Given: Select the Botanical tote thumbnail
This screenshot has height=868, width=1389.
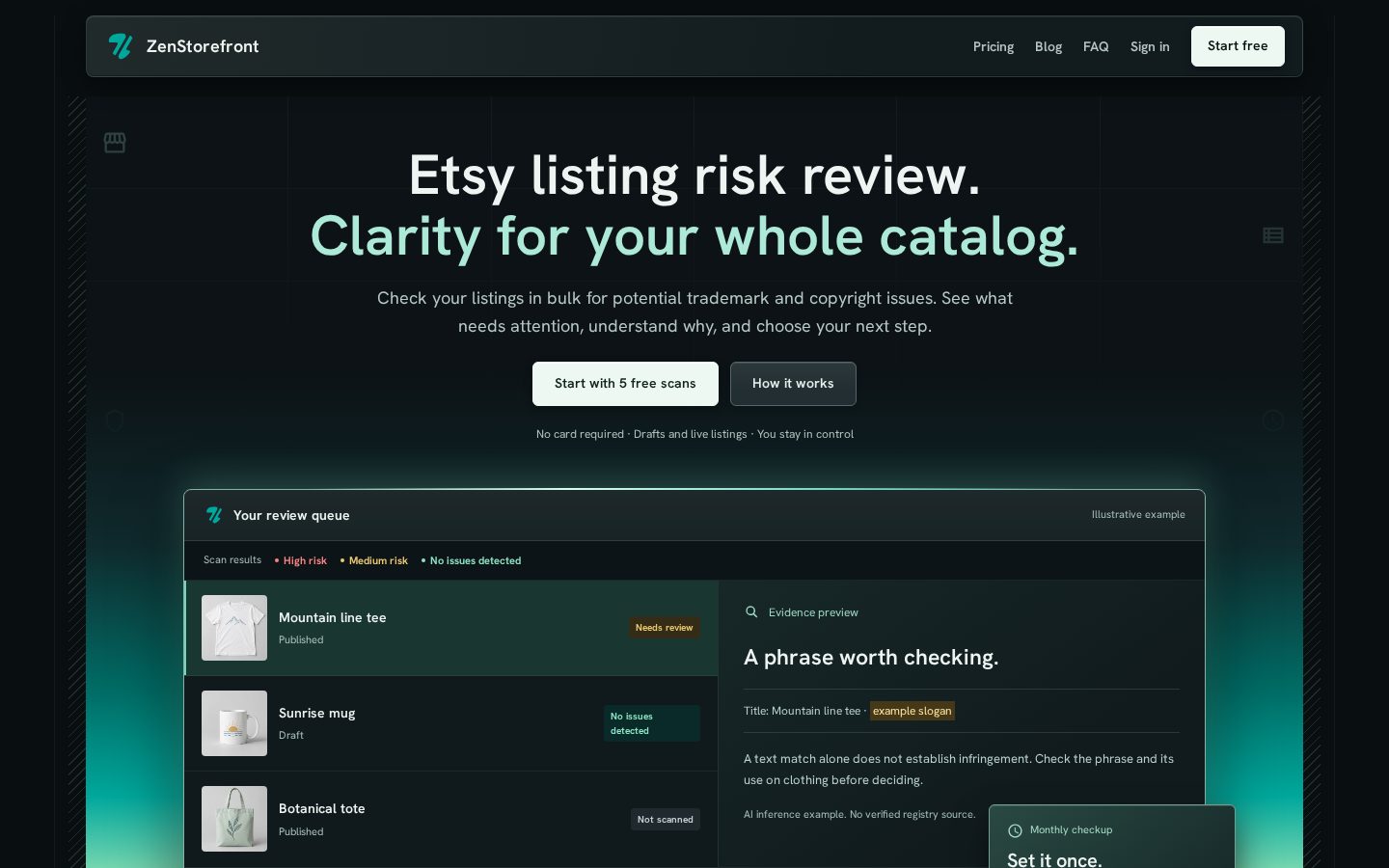Looking at the screenshot, I should [234, 819].
